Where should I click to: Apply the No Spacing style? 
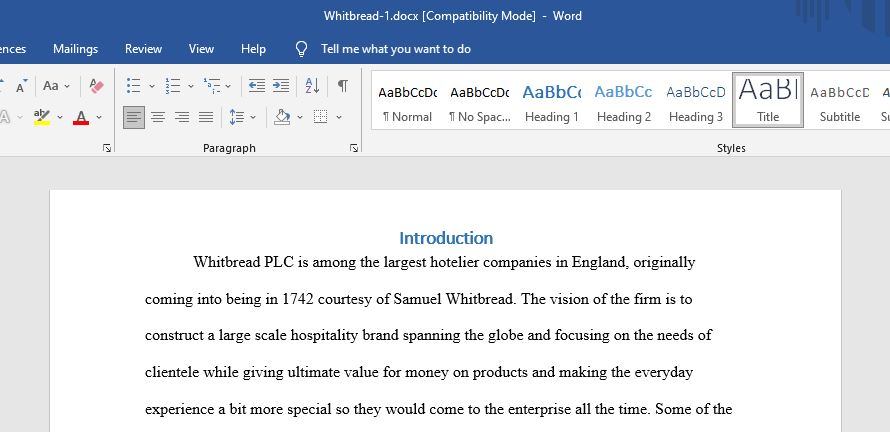(480, 101)
